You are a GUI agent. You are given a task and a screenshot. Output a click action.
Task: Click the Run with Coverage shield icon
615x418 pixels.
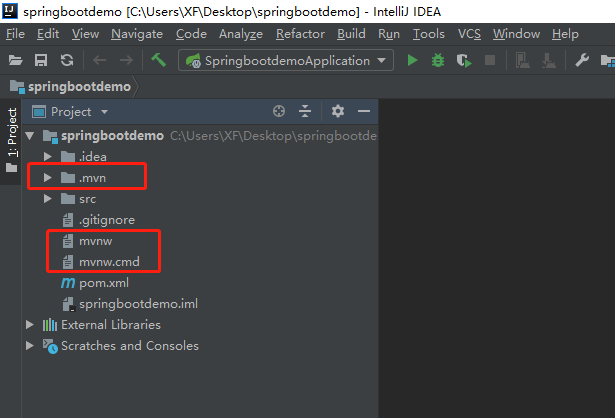click(464, 61)
